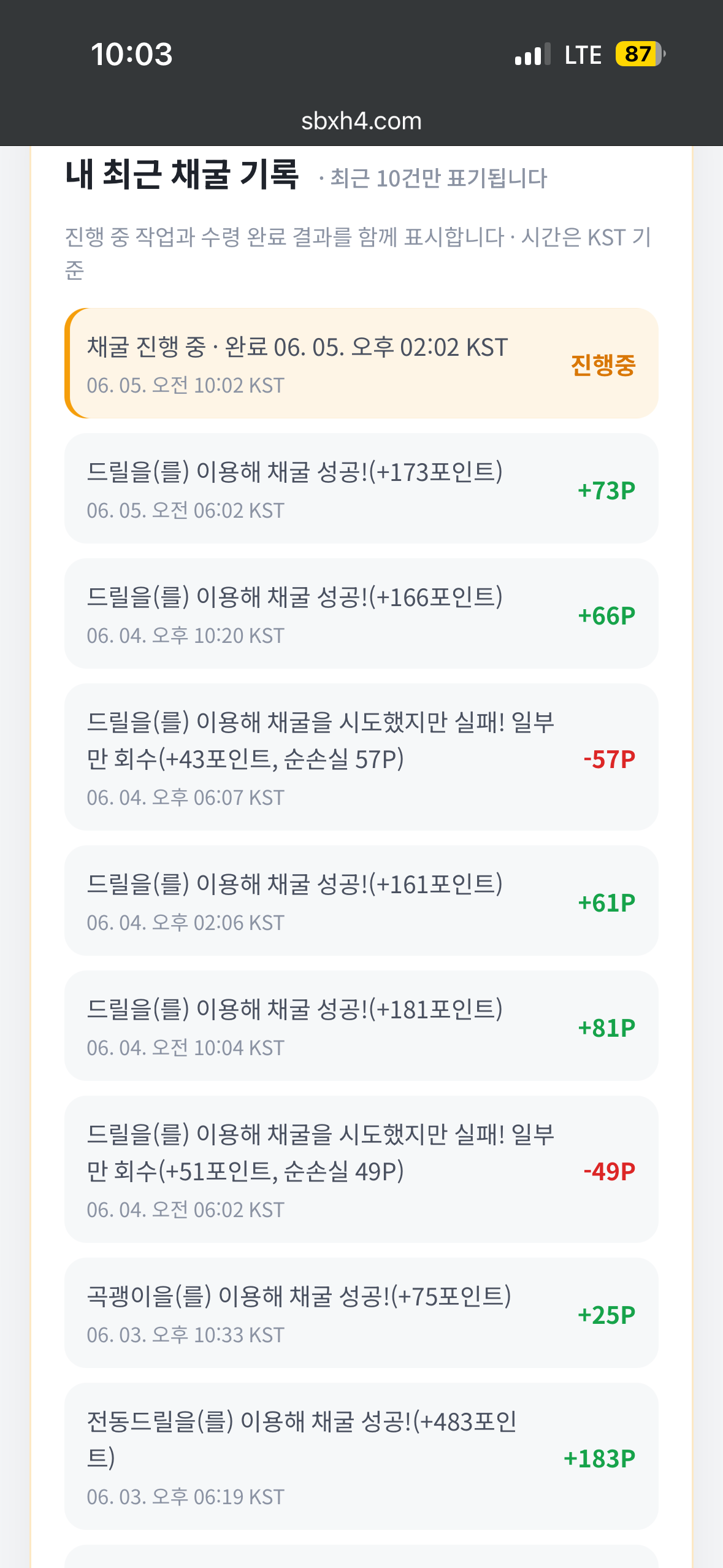Select the +173포인트 drill success record

click(361, 488)
